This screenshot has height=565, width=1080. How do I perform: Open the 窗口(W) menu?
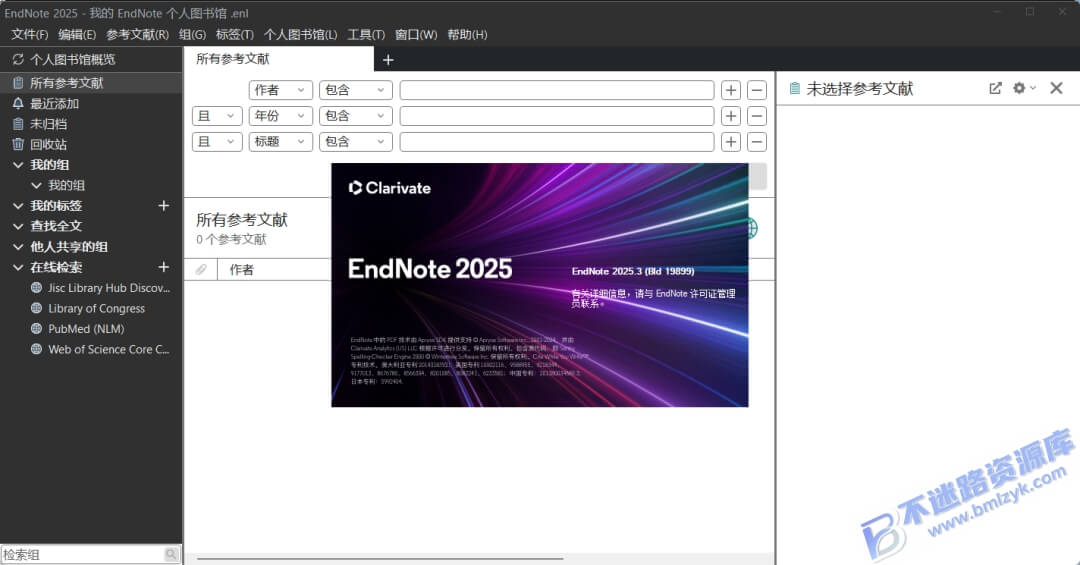[416, 34]
